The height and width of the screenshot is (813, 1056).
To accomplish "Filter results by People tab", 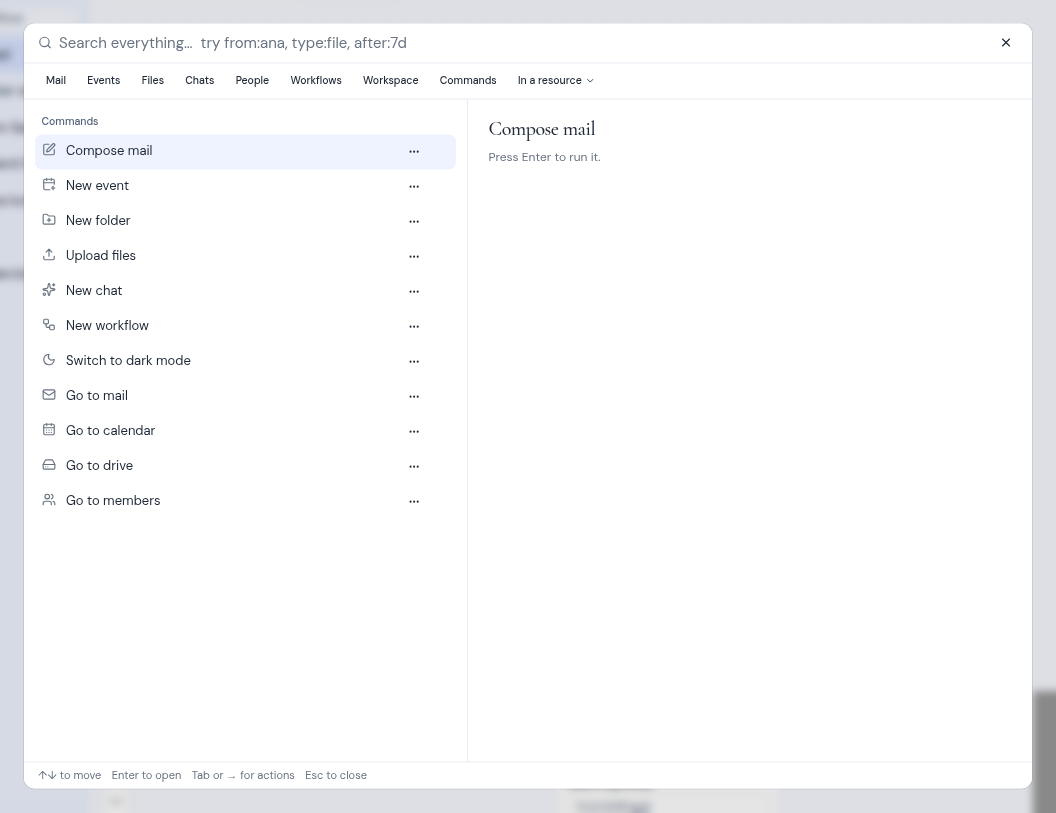I will pos(253,80).
